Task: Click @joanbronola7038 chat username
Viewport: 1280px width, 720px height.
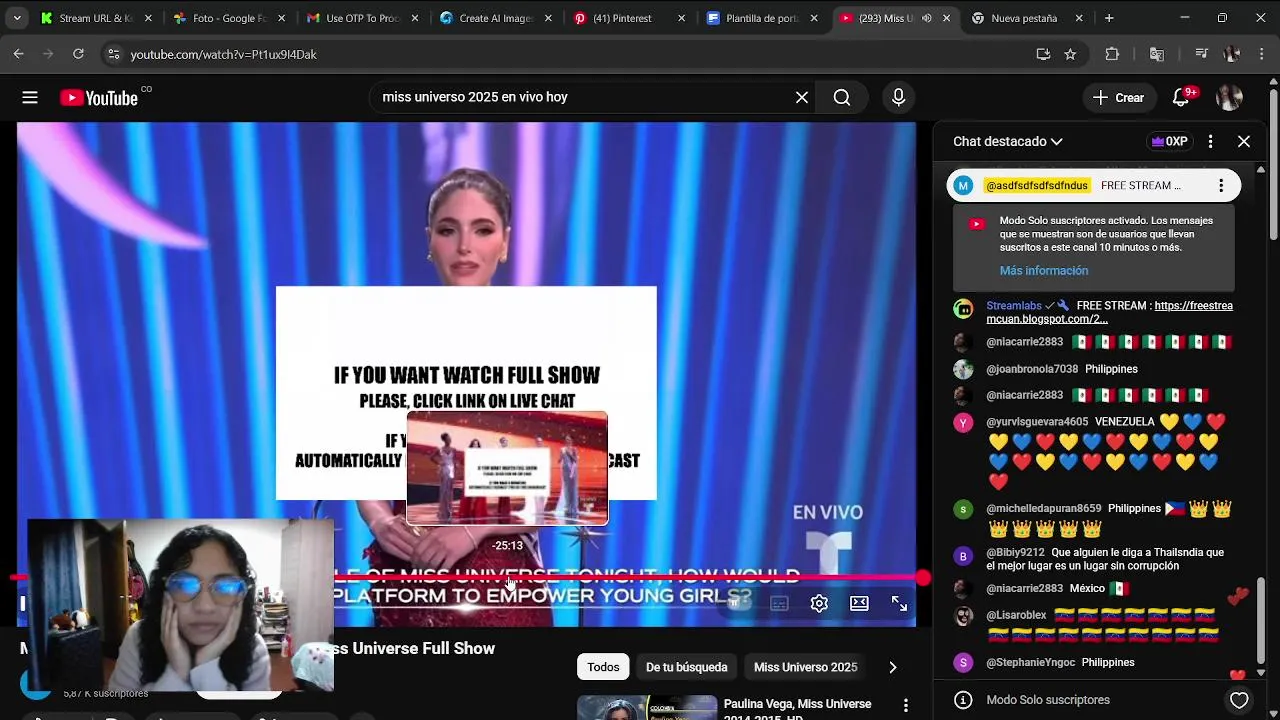Action: 1032,369
